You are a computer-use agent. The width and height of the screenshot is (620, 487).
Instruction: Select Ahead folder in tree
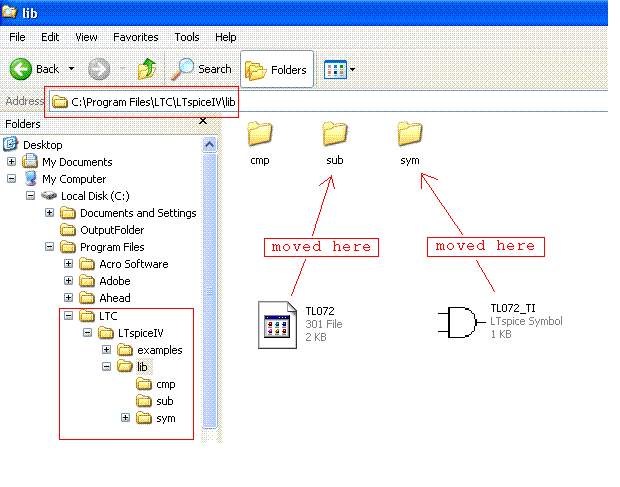pos(115,298)
